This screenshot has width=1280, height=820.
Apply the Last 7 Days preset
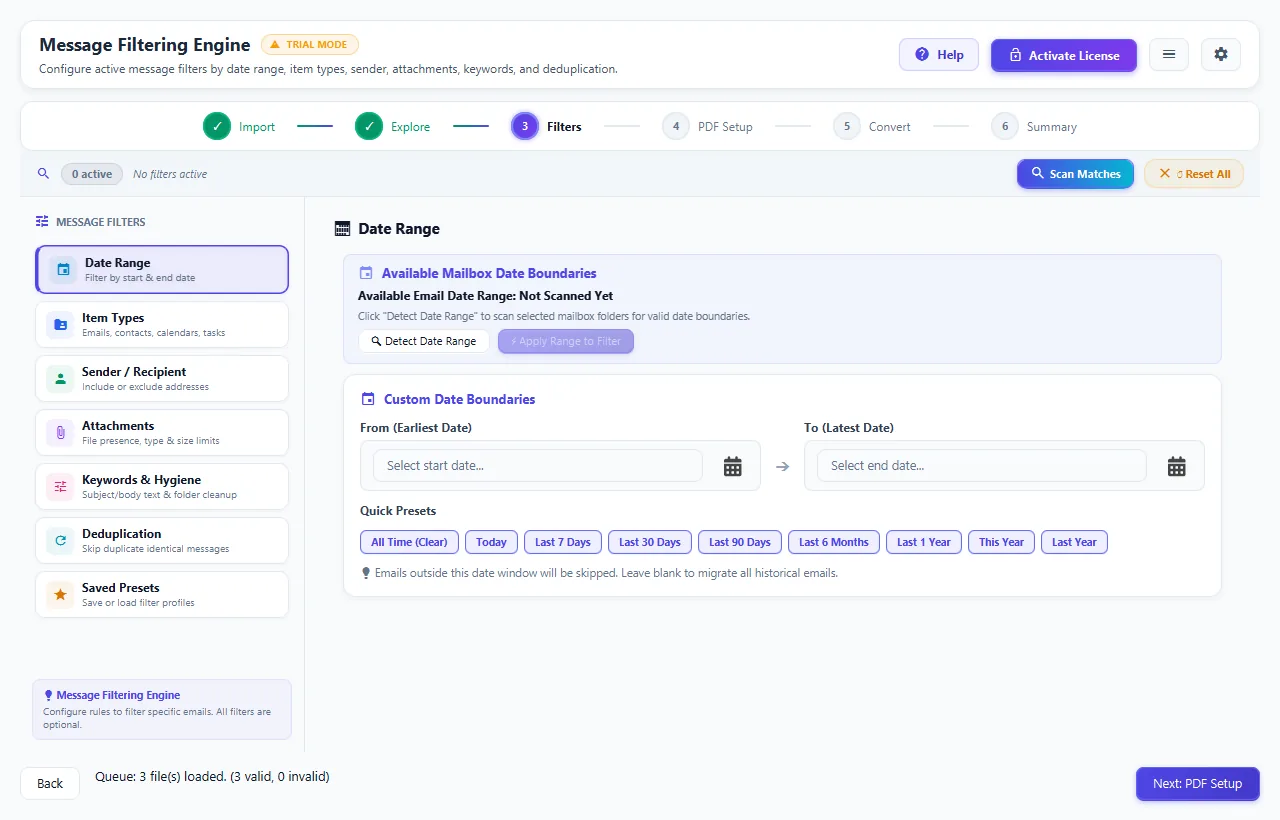pos(563,542)
